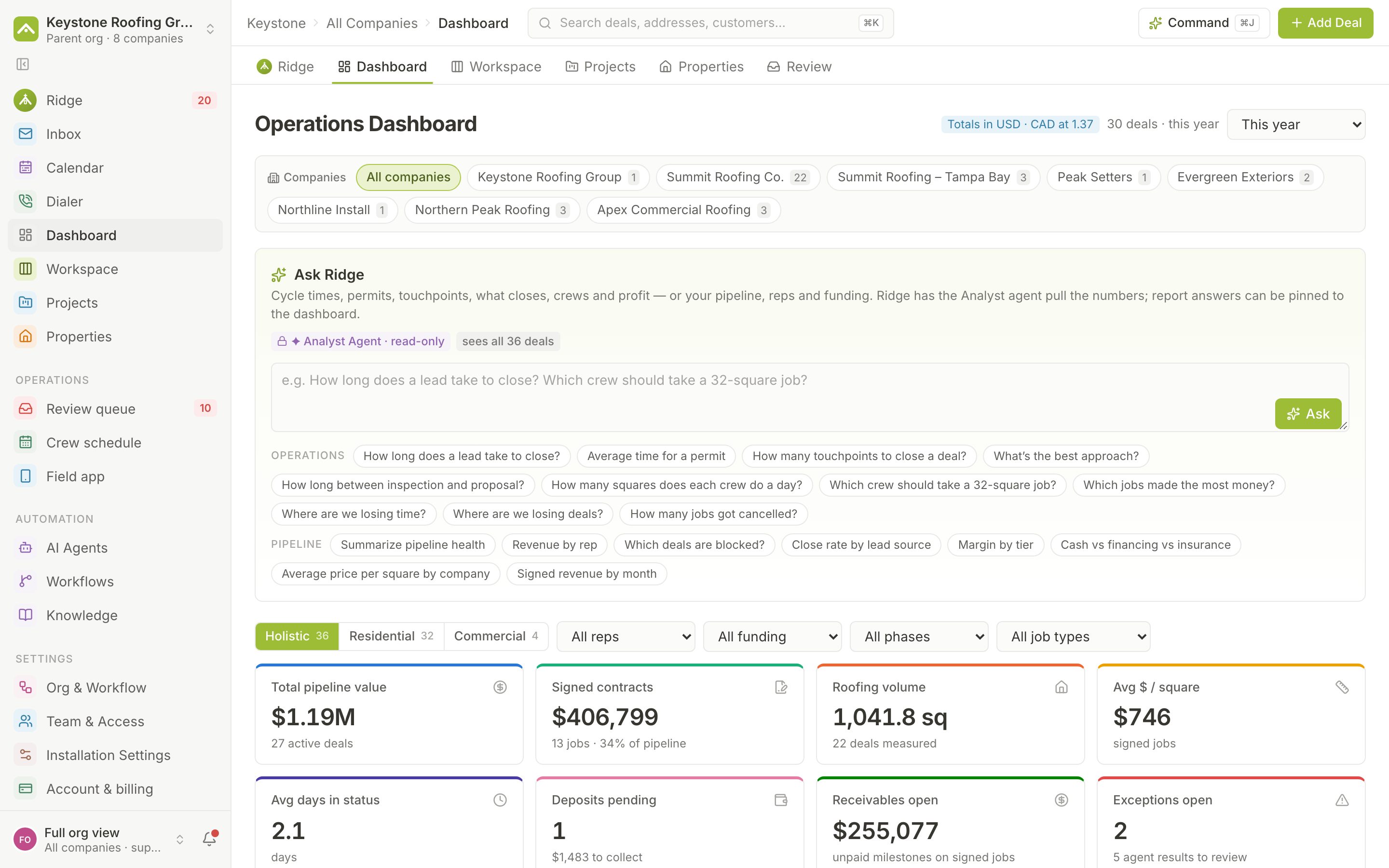This screenshot has height=868, width=1389.
Task: Choose 'Summarize pipeline health' suggestion
Action: pyautogui.click(x=413, y=545)
